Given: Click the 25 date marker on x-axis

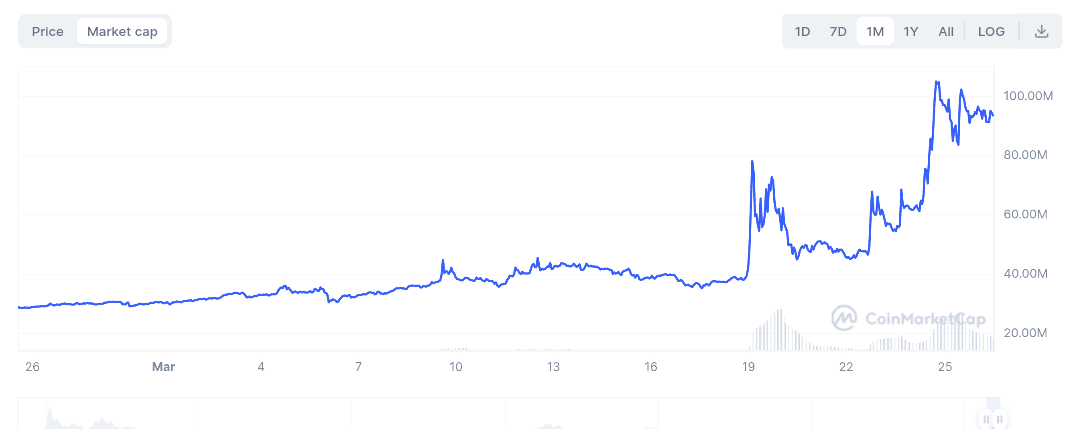Looking at the screenshot, I should tap(943, 367).
